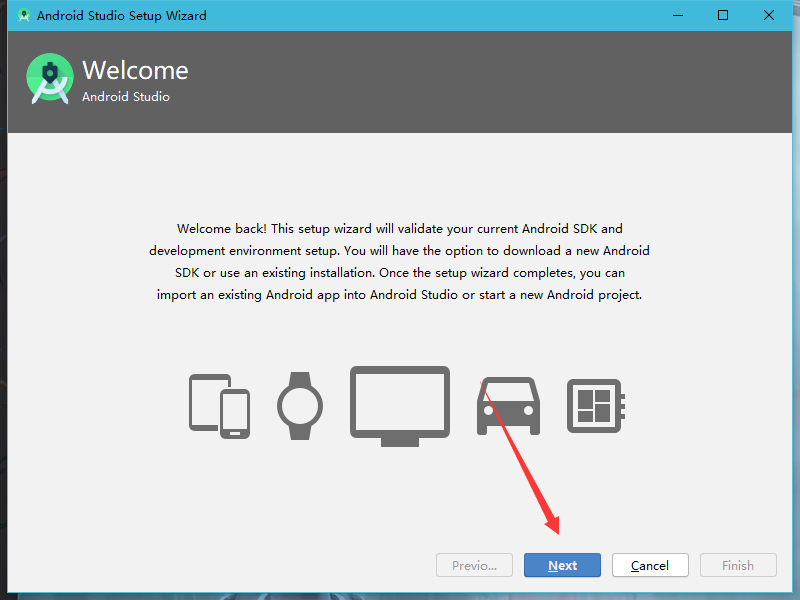The image size is (800, 600).
Task: Click the disabled Previous button
Action: (x=474, y=565)
